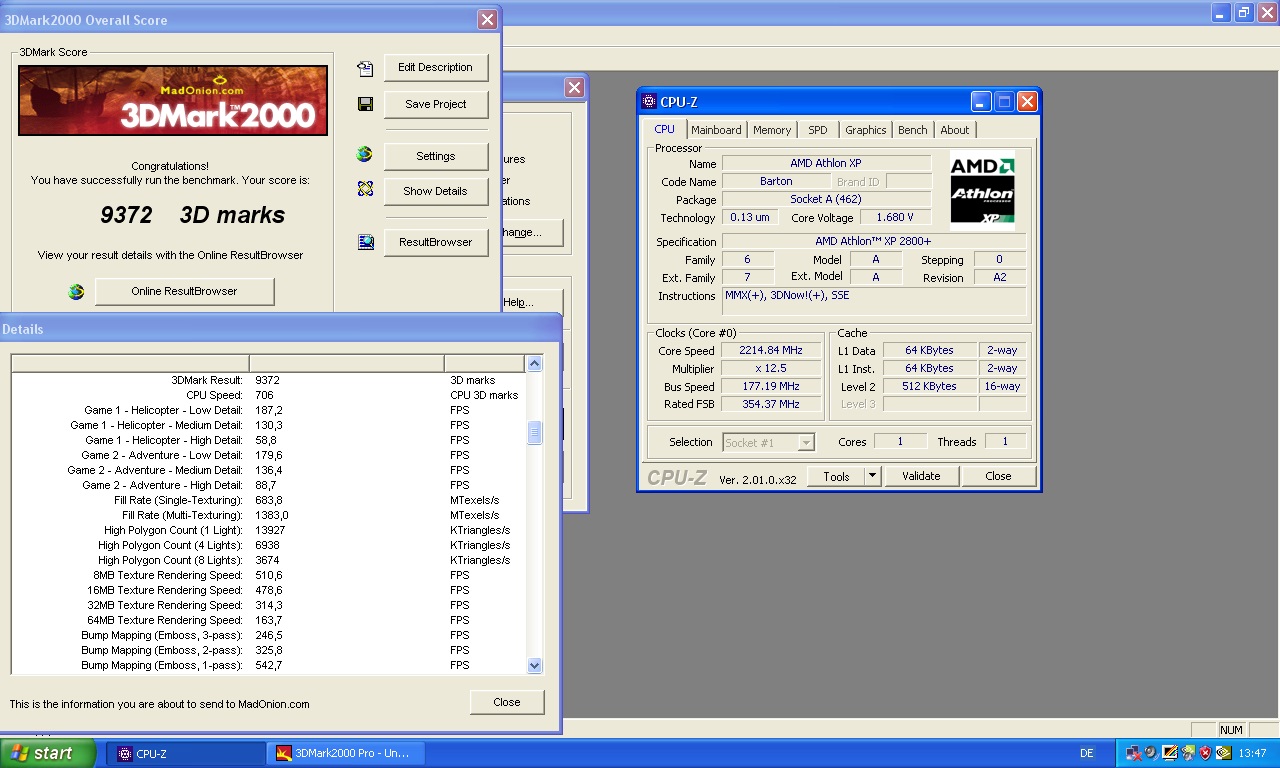Switch to the CPU tab in CPU-Z
1280x768 pixels.
click(x=664, y=129)
